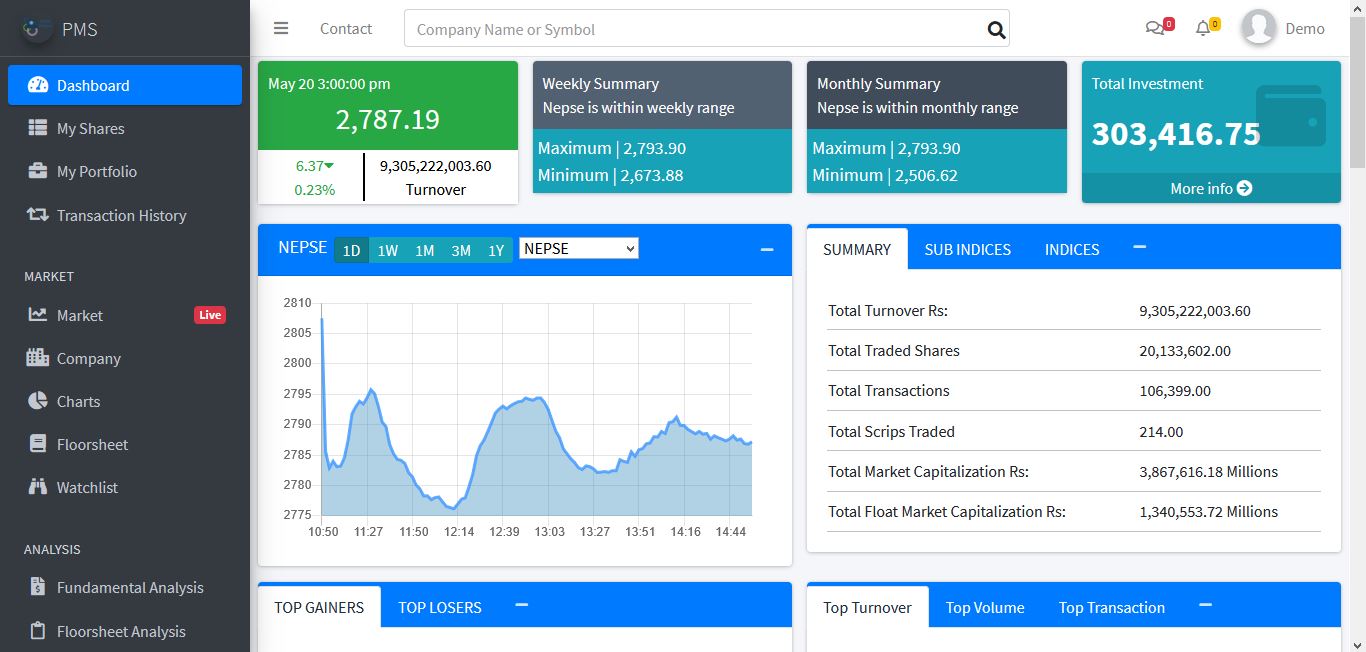Open Floorsheet from the sidebar
Image resolution: width=1366 pixels, height=652 pixels.
(x=92, y=445)
